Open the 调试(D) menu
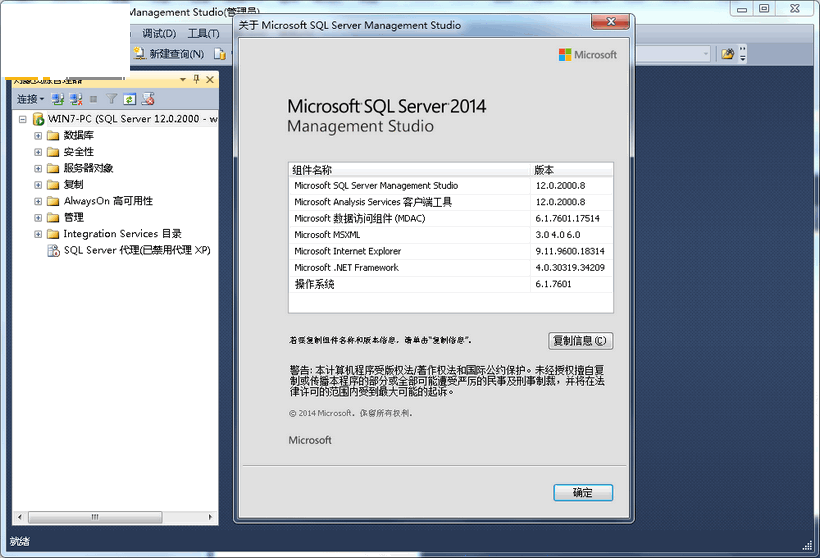 (160, 33)
